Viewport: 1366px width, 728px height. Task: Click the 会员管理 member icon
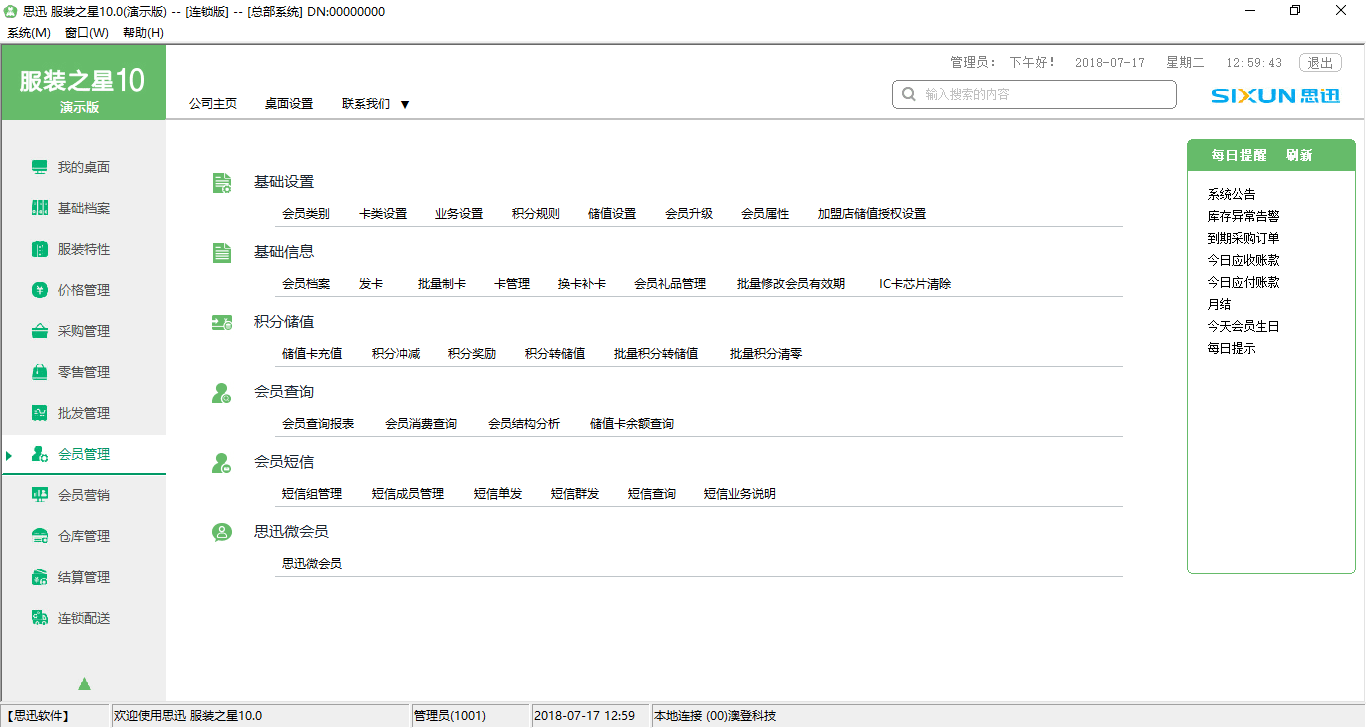[39, 454]
